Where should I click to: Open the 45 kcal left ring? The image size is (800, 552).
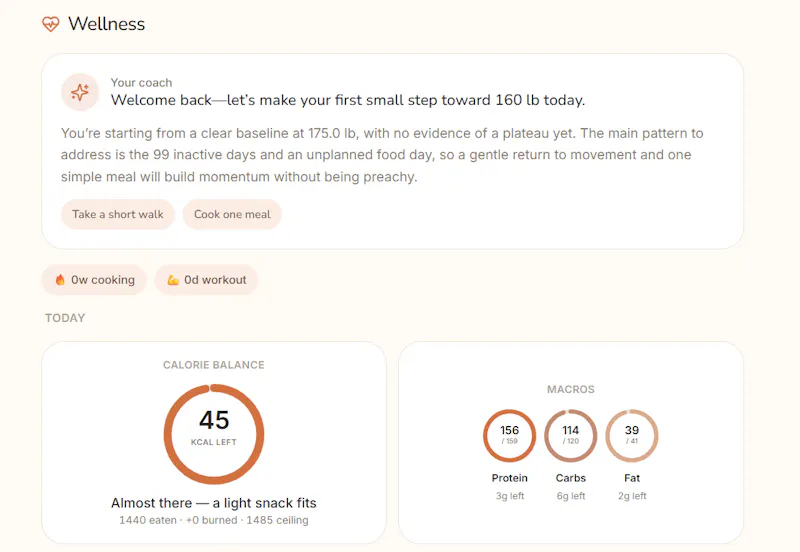tap(214, 434)
